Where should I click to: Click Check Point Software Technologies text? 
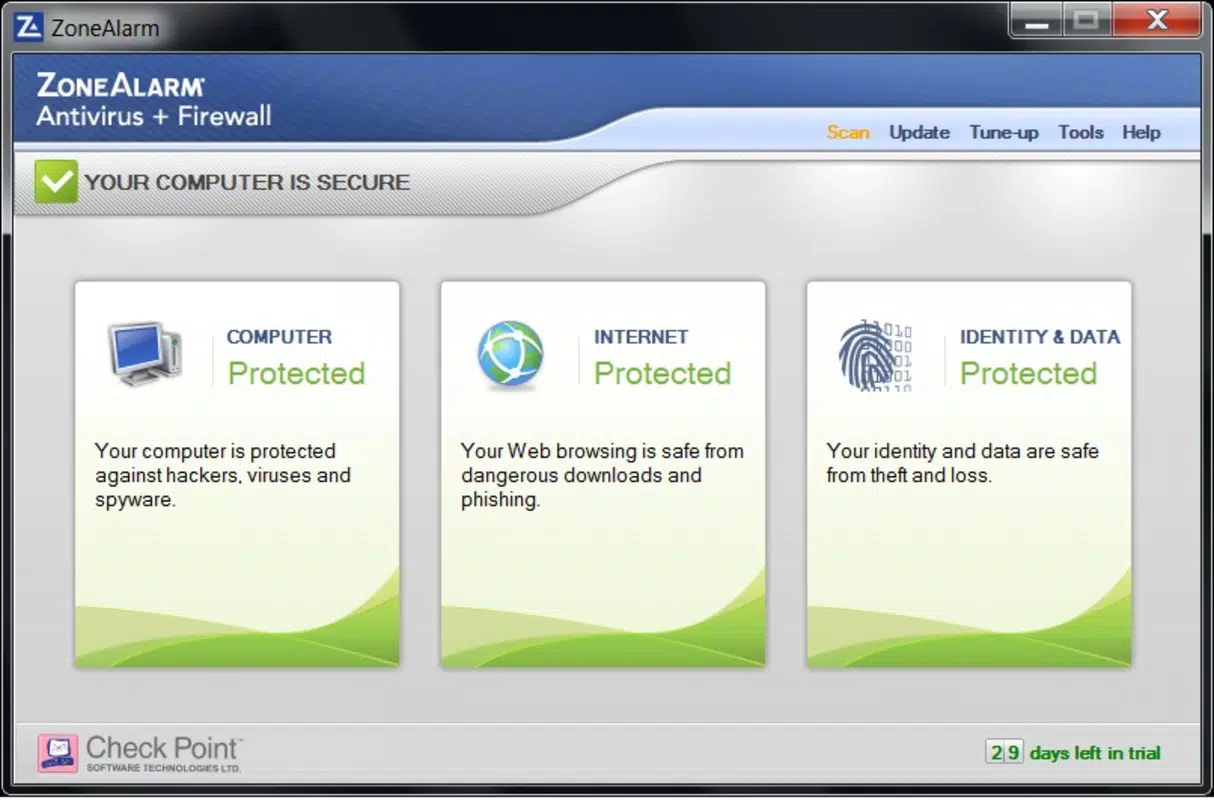coord(163,753)
